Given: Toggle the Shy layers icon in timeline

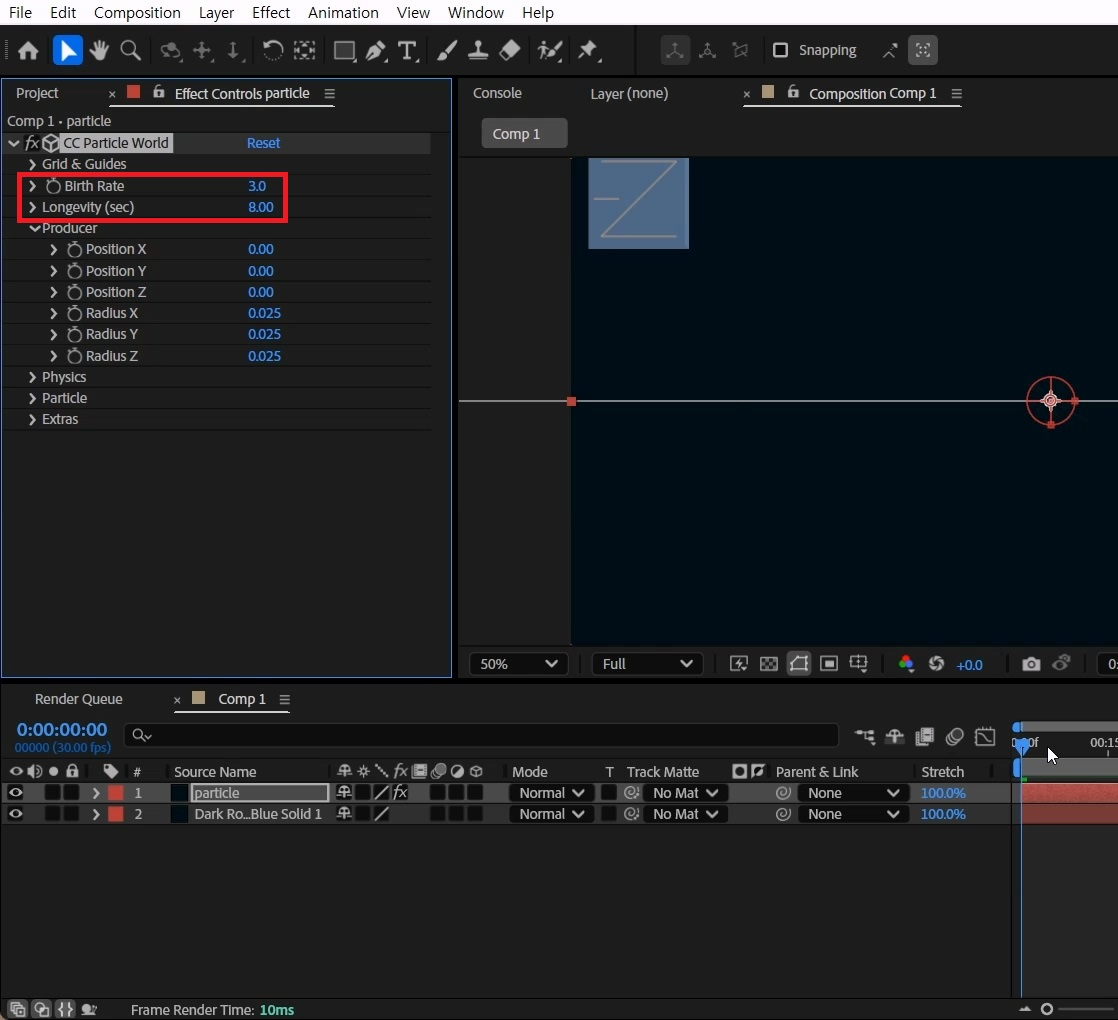Looking at the screenshot, I should (x=894, y=736).
